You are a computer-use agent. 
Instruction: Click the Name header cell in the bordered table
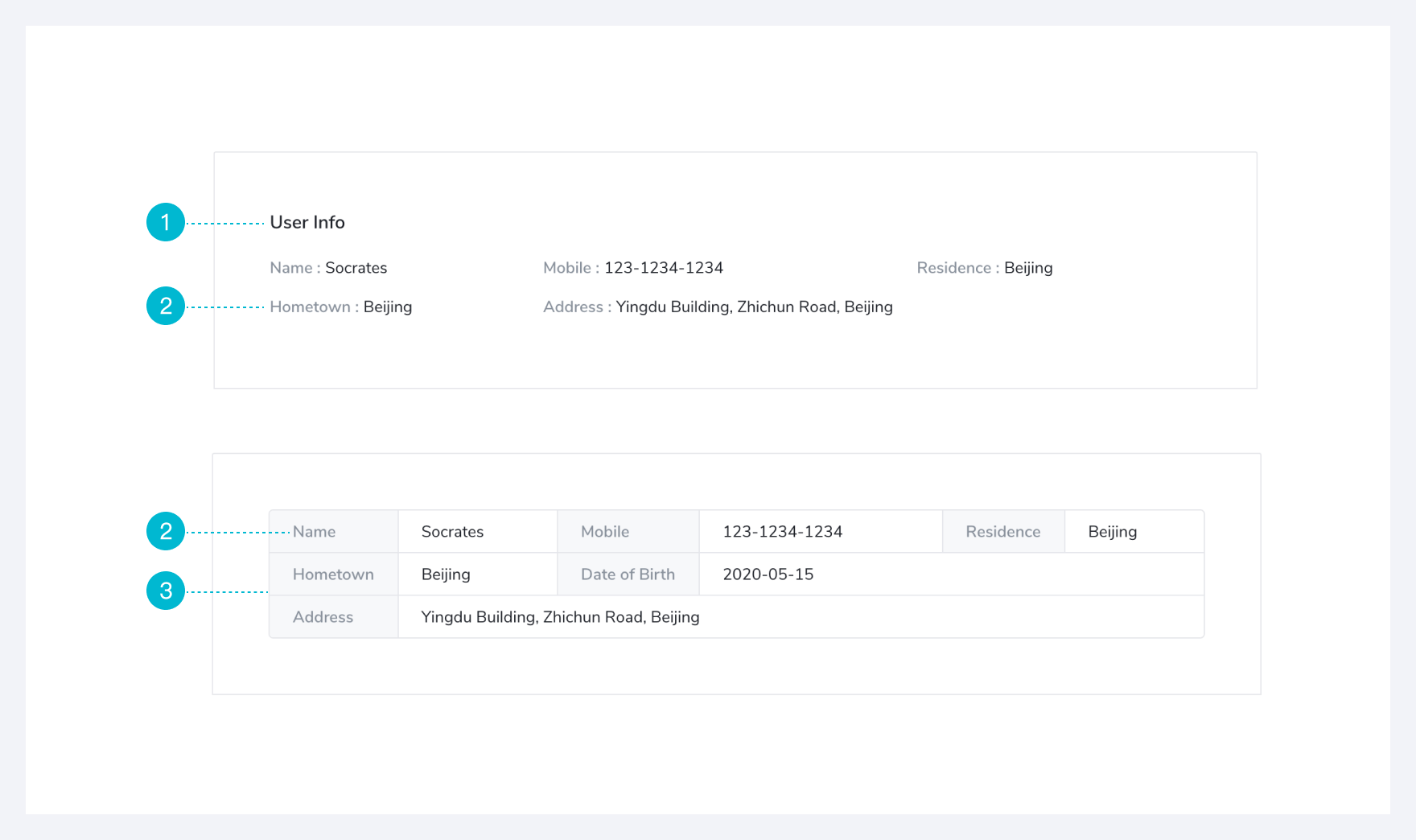click(334, 532)
